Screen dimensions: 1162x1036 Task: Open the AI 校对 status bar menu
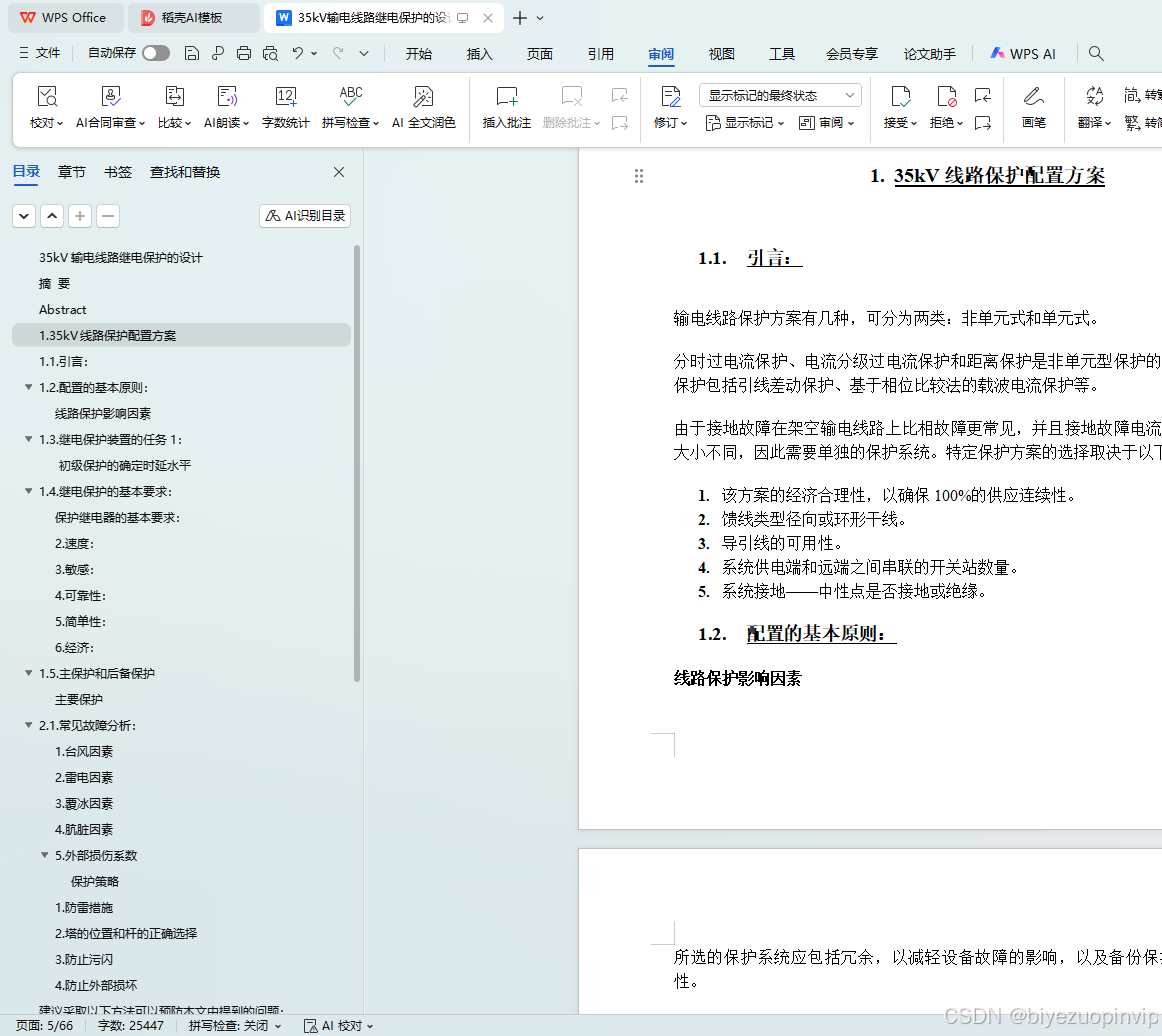click(x=339, y=1026)
